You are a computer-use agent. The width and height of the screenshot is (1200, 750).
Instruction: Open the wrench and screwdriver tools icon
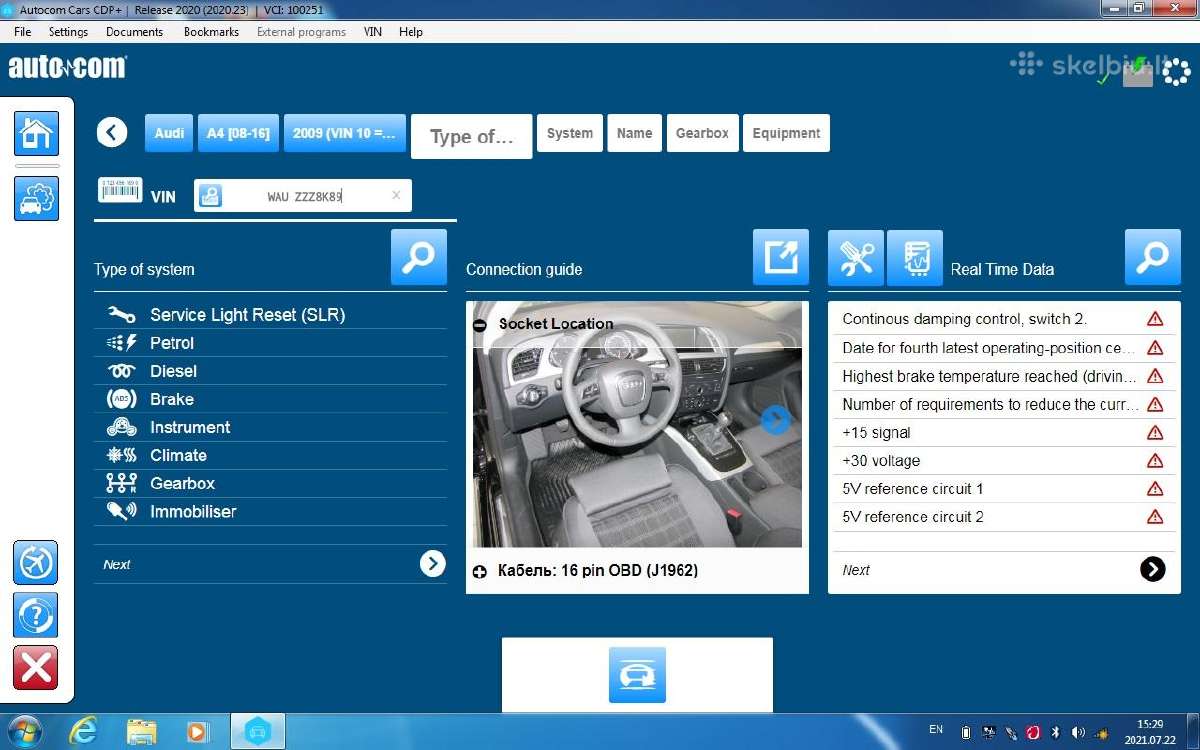(x=856, y=258)
